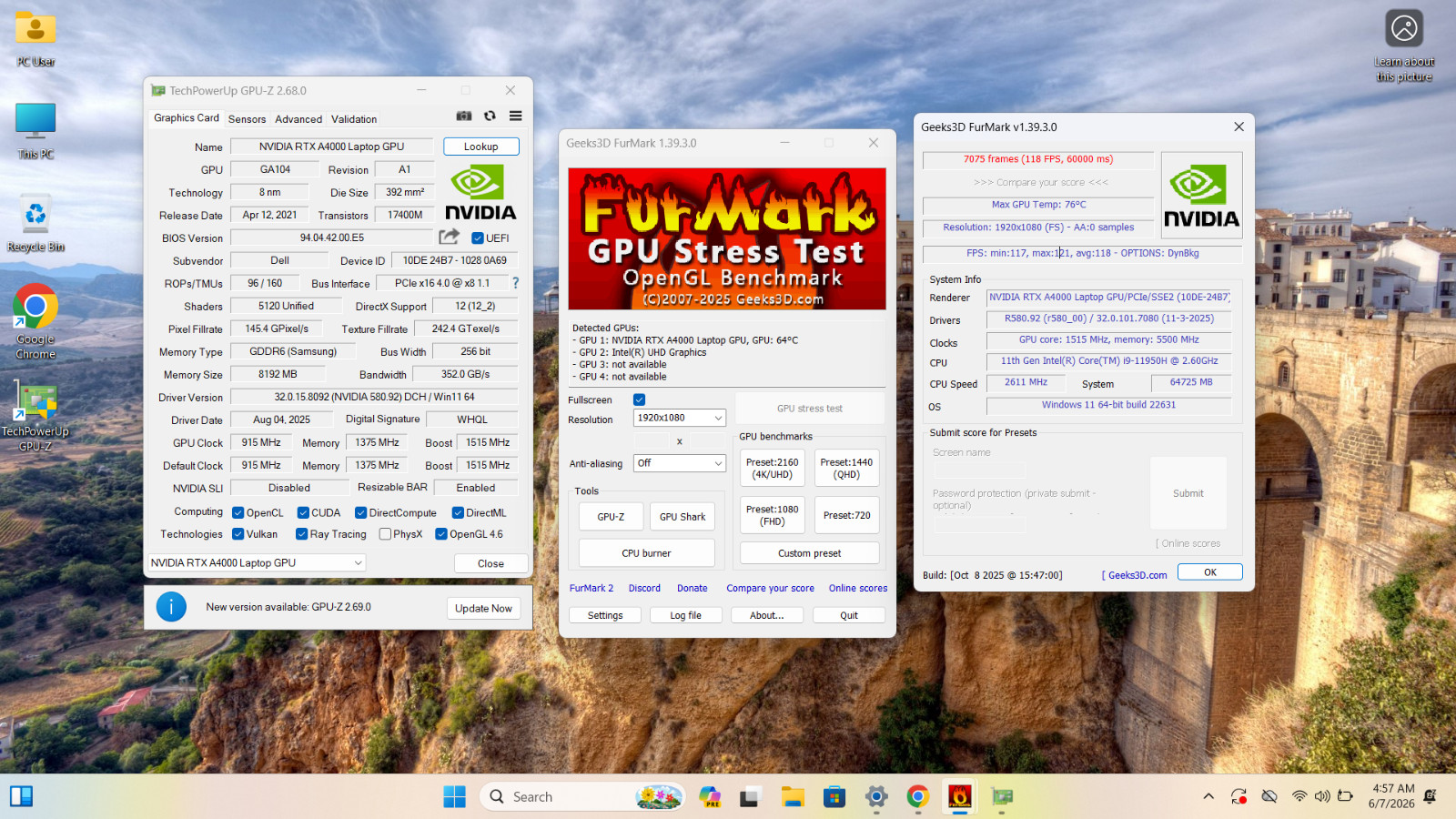Open the Compare your score link
The image size is (1456, 819).
pos(771,588)
